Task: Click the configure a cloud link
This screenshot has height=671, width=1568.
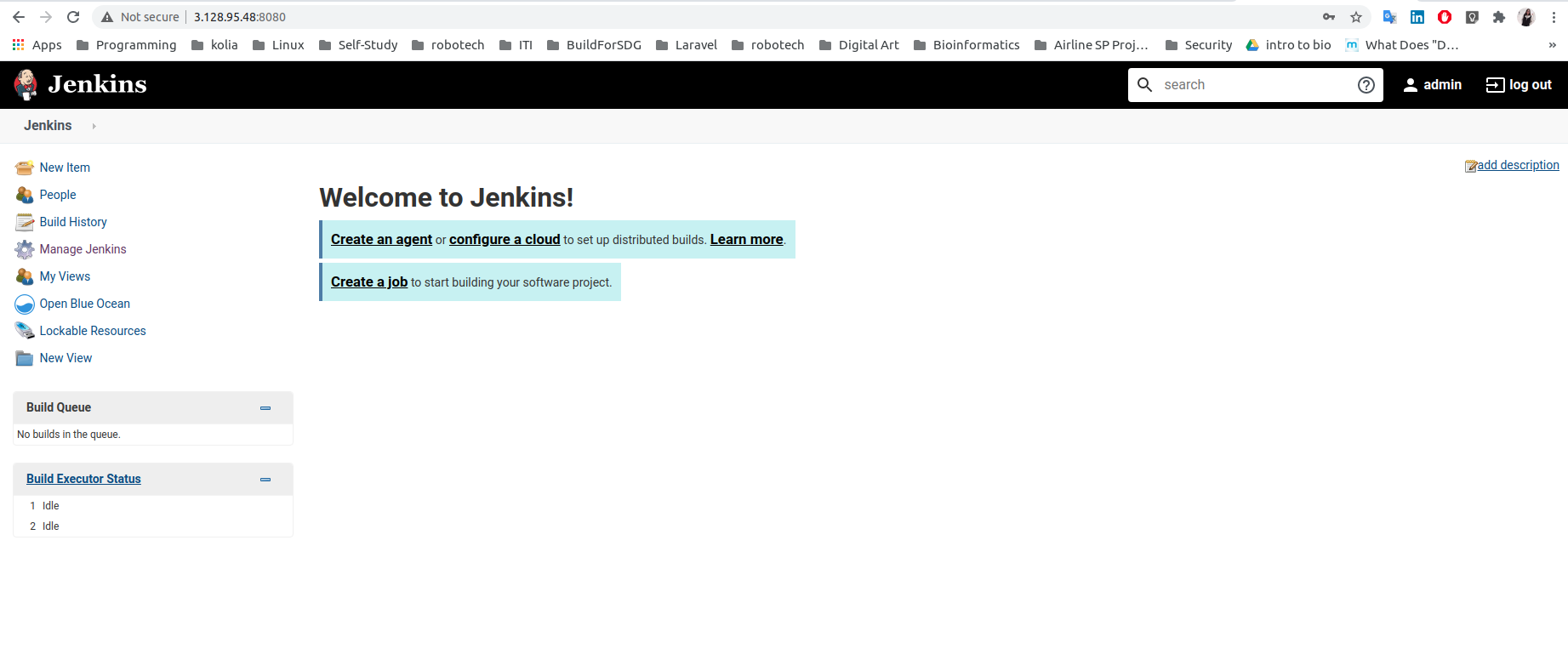Action: pyautogui.click(x=505, y=240)
